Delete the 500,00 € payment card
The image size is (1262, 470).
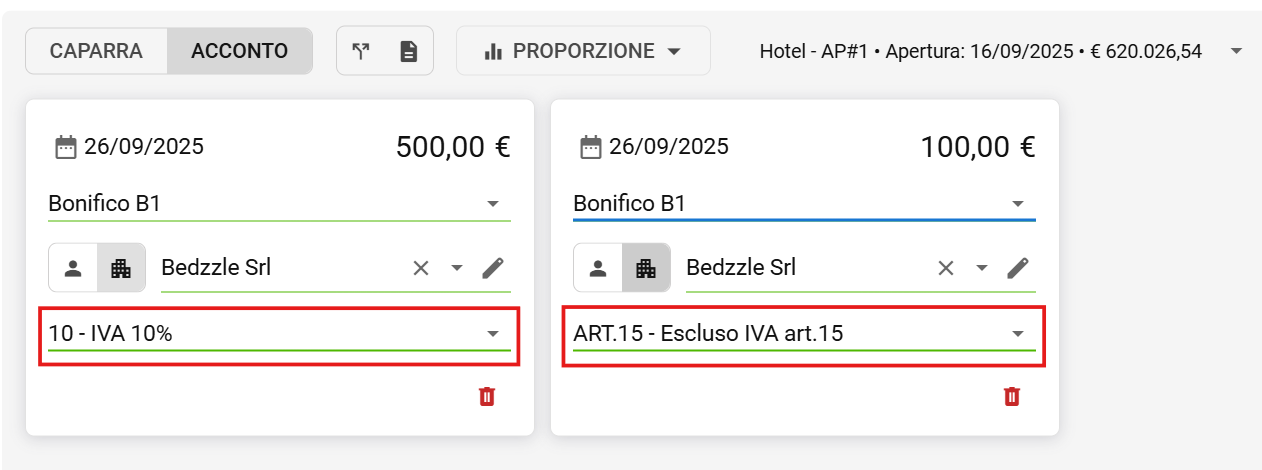[487, 397]
